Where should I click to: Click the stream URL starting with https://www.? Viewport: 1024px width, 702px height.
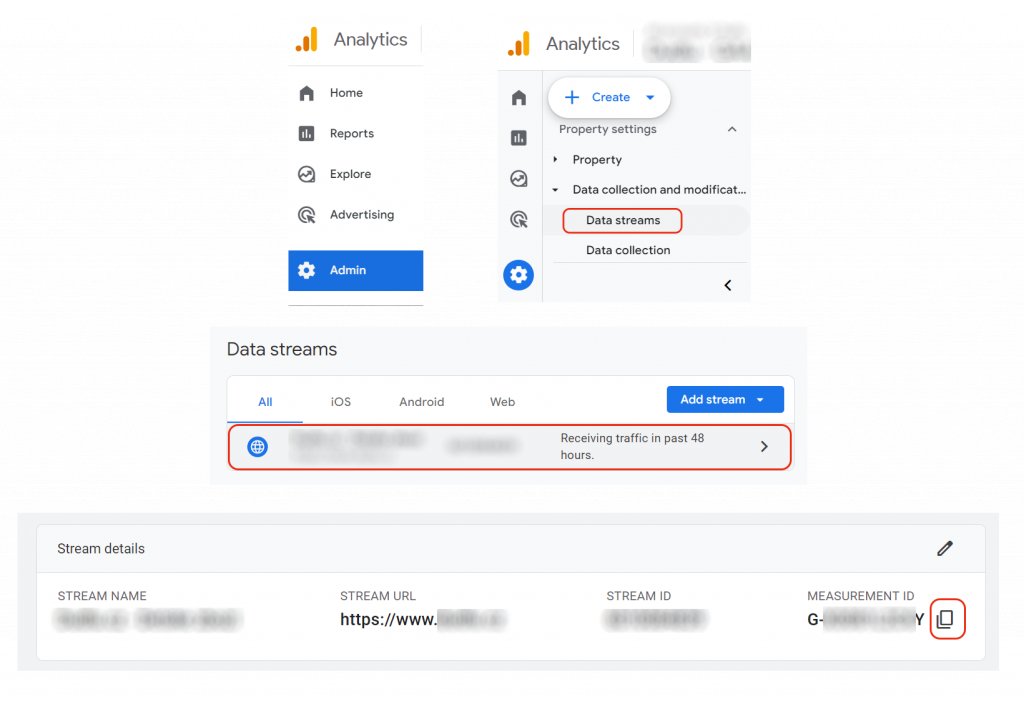point(423,619)
